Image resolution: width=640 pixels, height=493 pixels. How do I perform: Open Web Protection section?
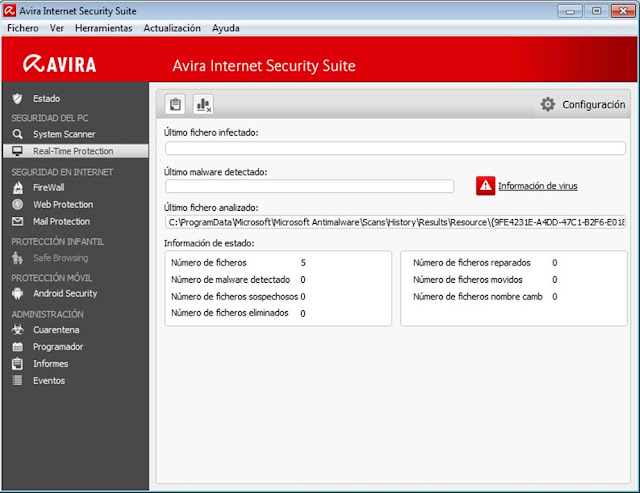[63, 204]
